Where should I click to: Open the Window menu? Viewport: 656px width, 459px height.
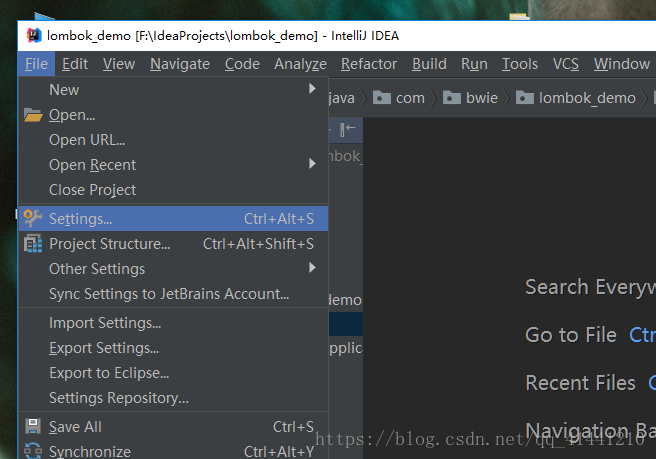point(622,64)
